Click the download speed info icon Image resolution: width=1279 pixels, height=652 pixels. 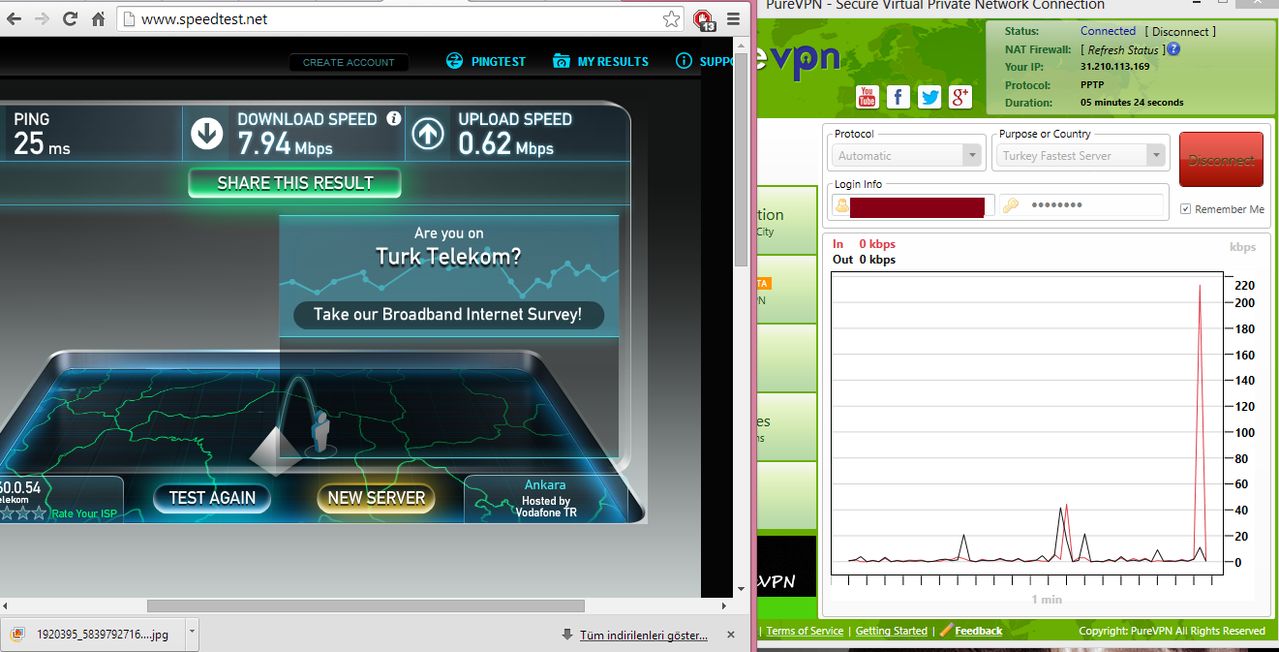394,118
